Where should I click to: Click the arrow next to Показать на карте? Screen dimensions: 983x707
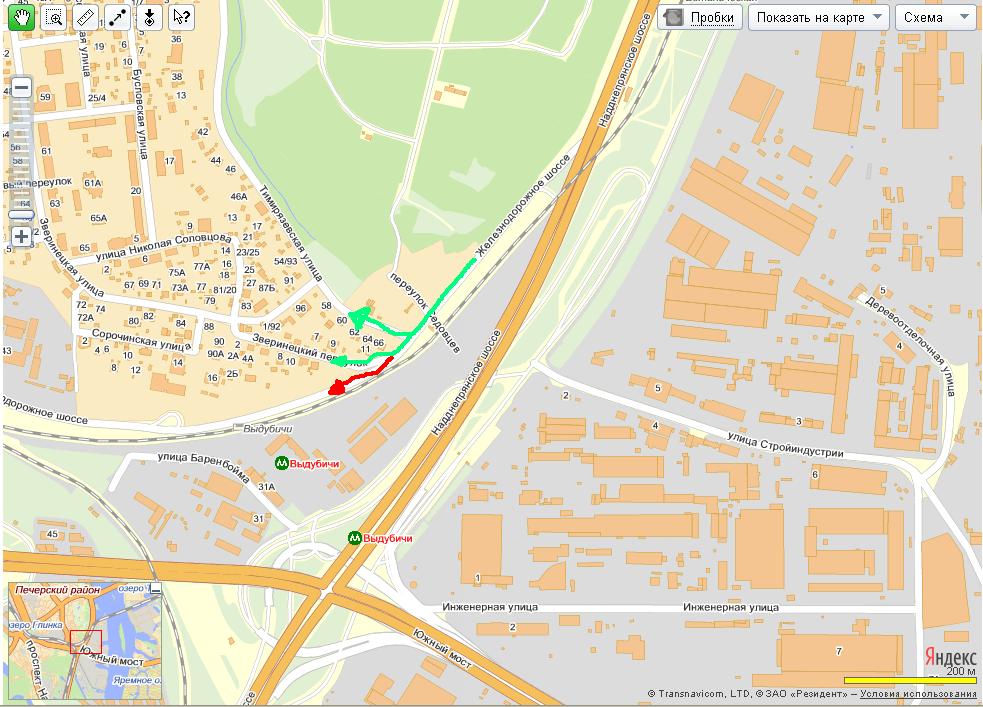pos(878,17)
